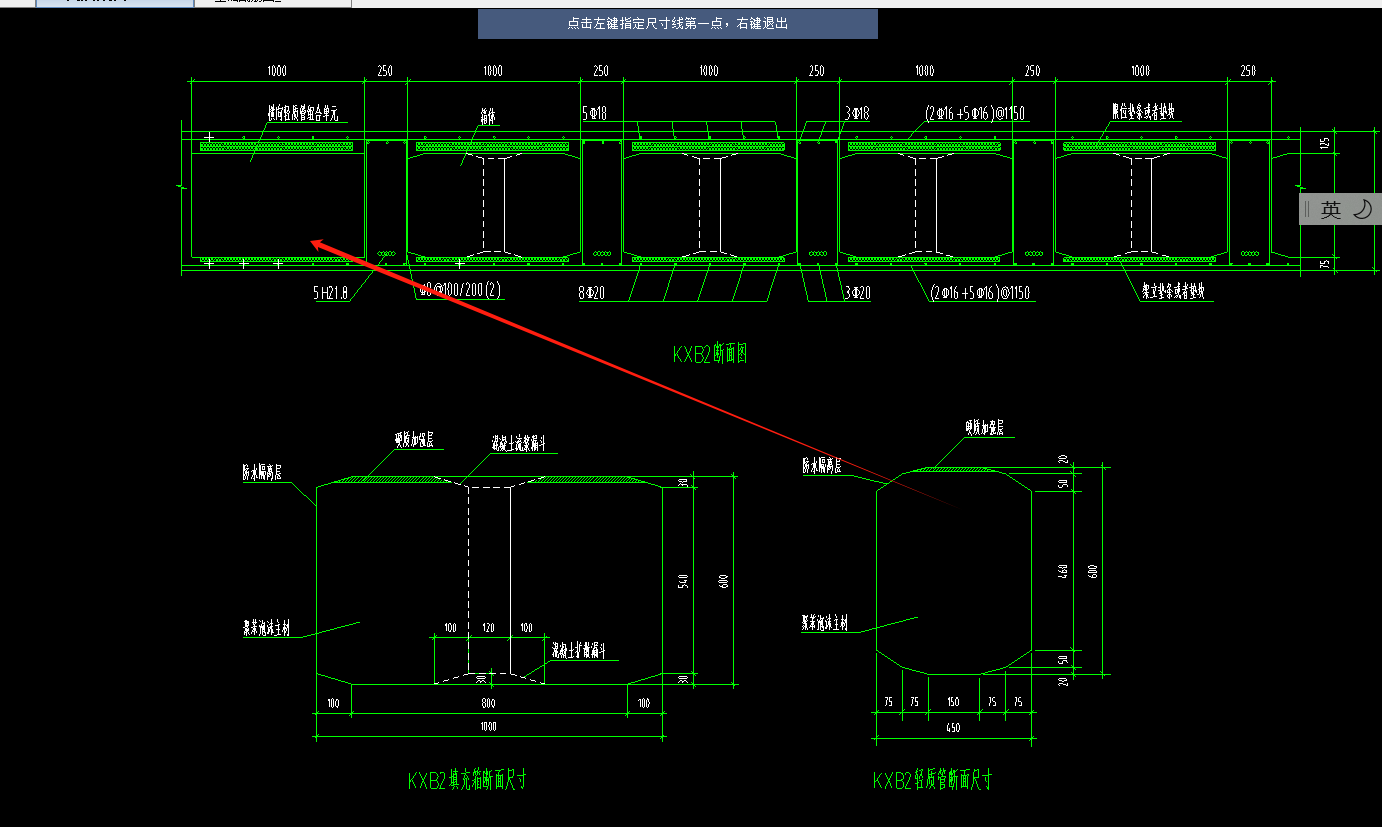This screenshot has width=1382, height=827.
Task: Click the 540 vertical dimension text
Action: (x=683, y=580)
